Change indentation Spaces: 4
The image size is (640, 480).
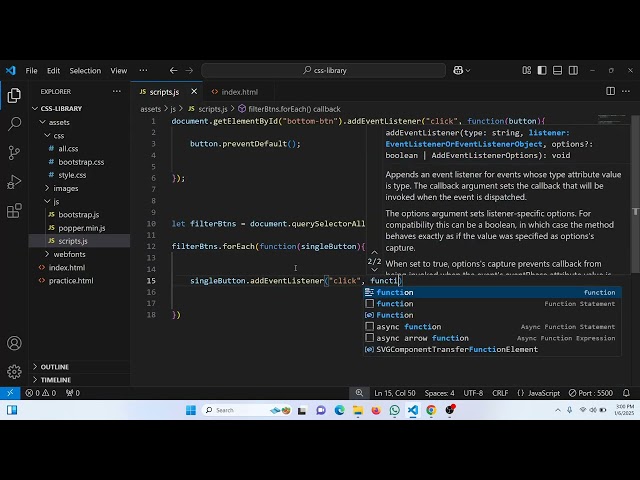pos(439,393)
